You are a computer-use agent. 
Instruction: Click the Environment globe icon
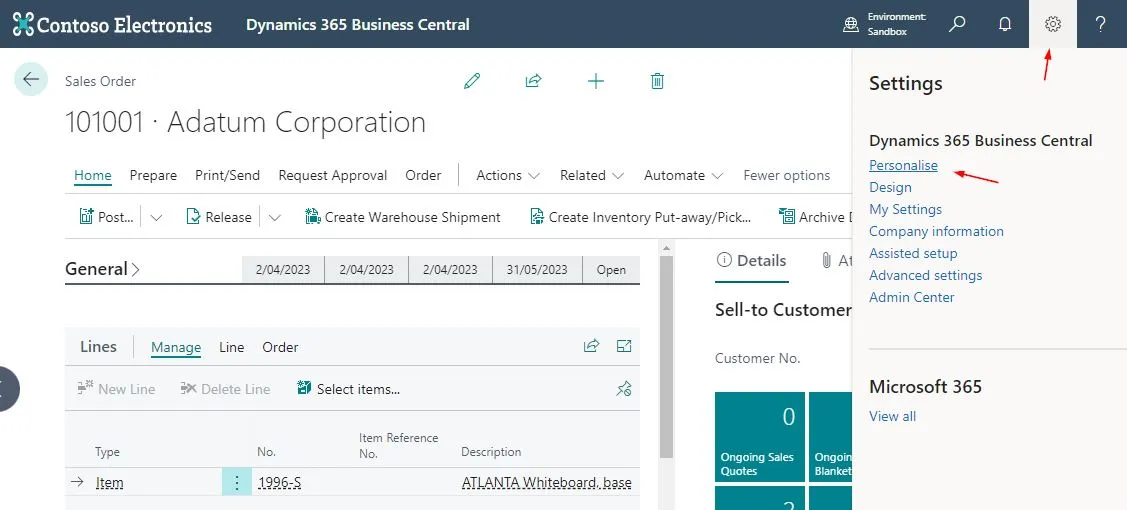[851, 24]
